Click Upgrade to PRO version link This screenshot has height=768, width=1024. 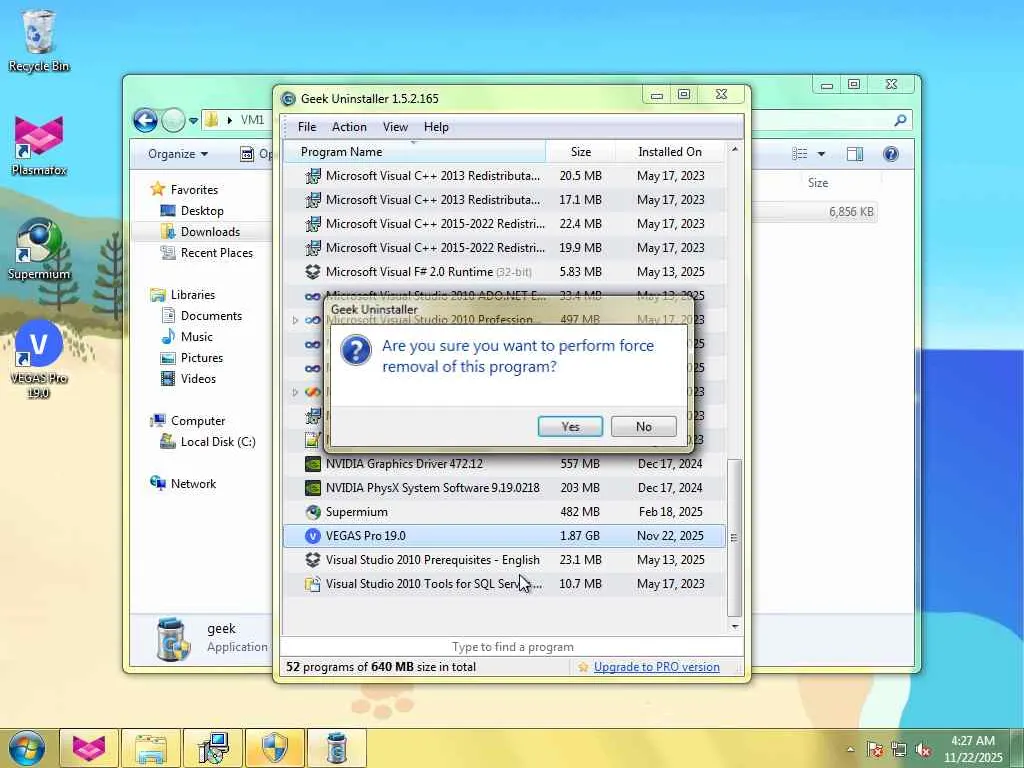pyautogui.click(x=656, y=667)
